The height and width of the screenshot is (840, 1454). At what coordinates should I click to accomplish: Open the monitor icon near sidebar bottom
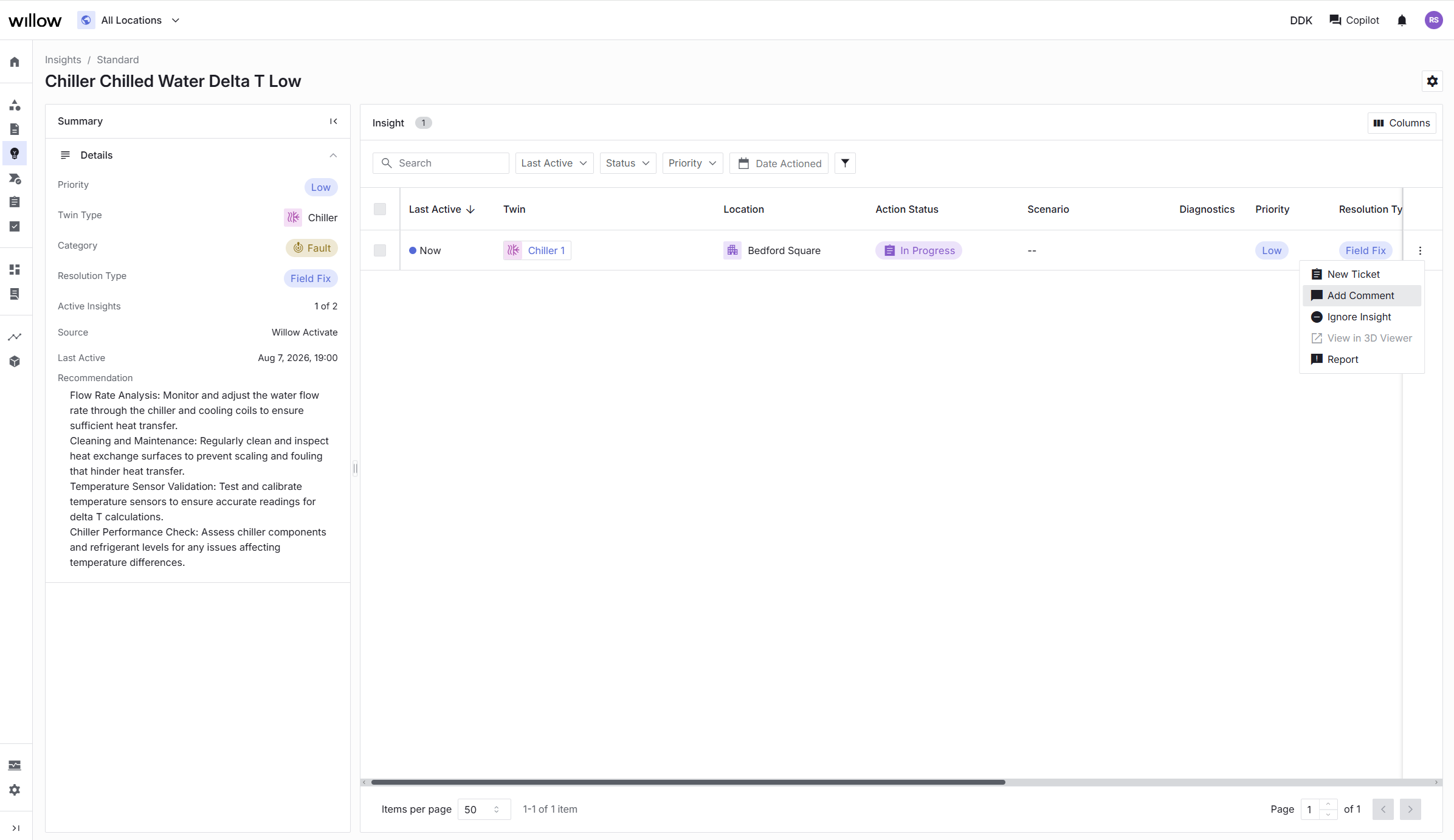point(15,765)
